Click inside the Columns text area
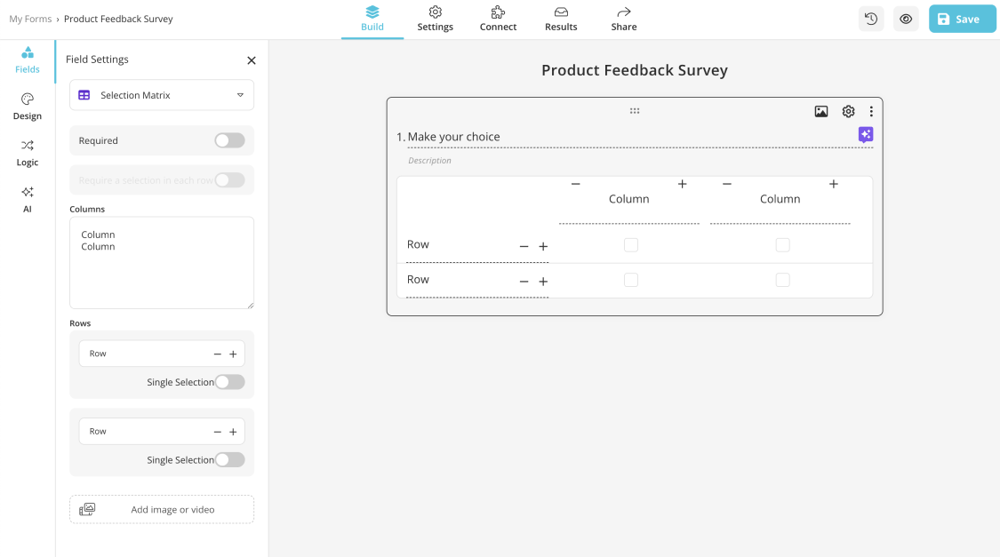Screen dimensions: 1000x557 coord(161,263)
